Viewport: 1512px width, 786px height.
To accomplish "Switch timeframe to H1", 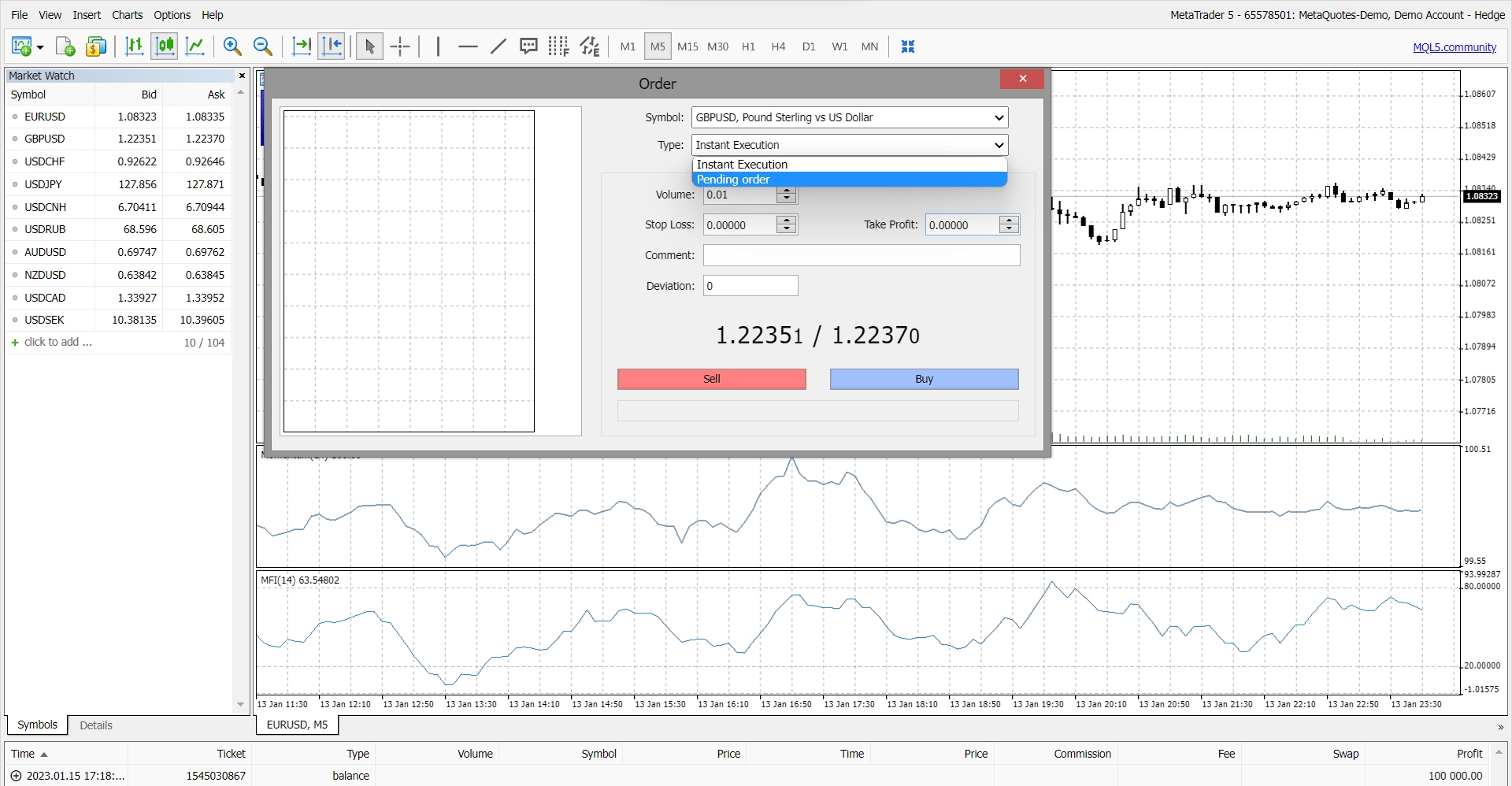I will [x=748, y=46].
